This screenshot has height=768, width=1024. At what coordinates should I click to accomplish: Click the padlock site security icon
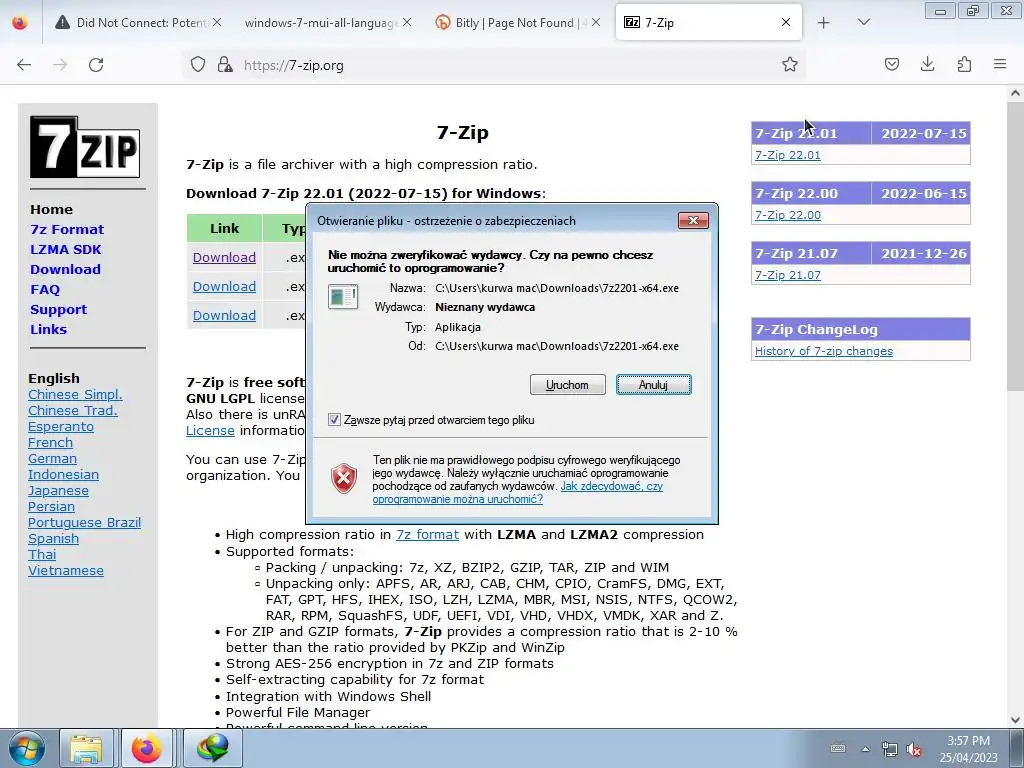[x=225, y=64]
